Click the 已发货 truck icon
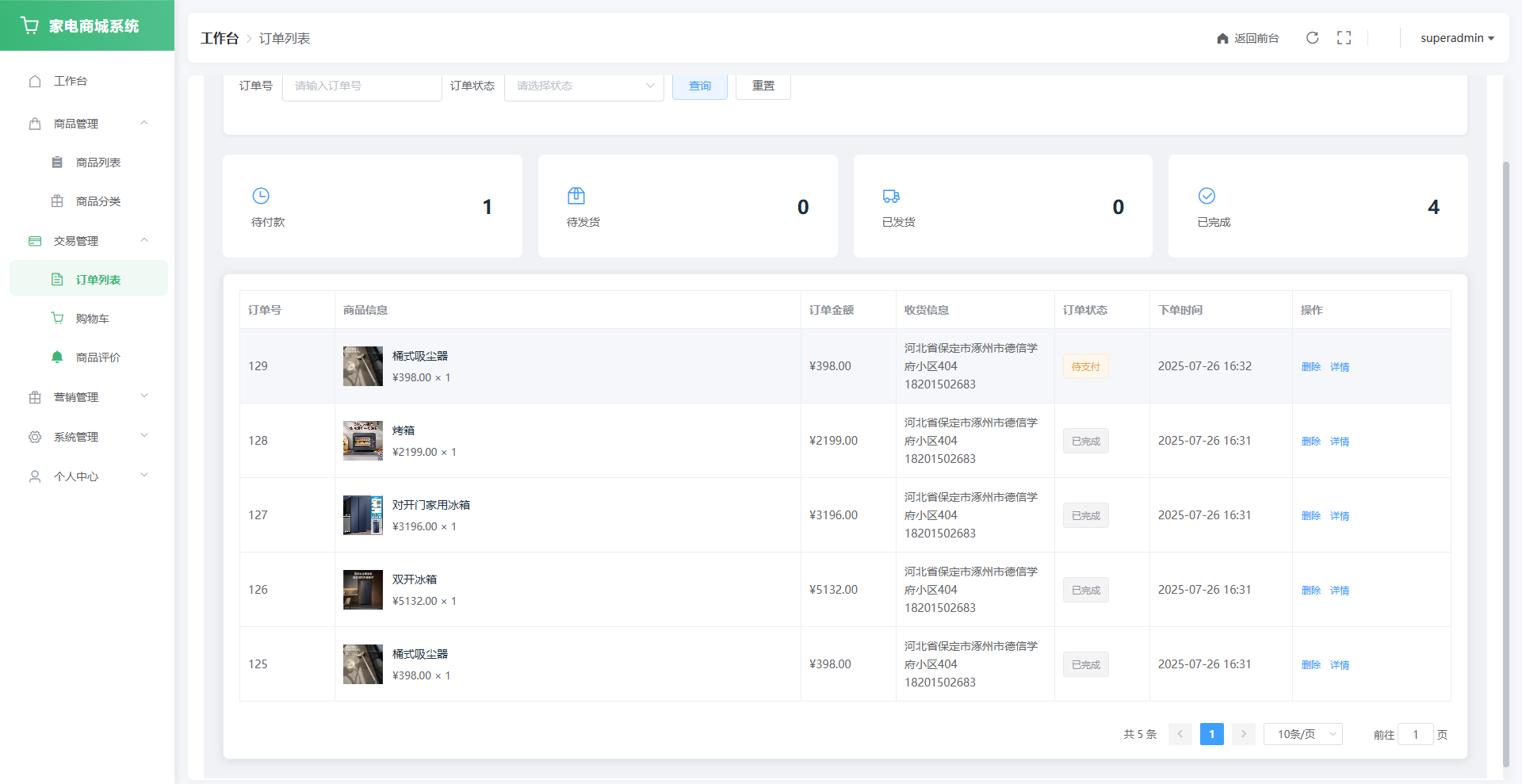 [891, 196]
